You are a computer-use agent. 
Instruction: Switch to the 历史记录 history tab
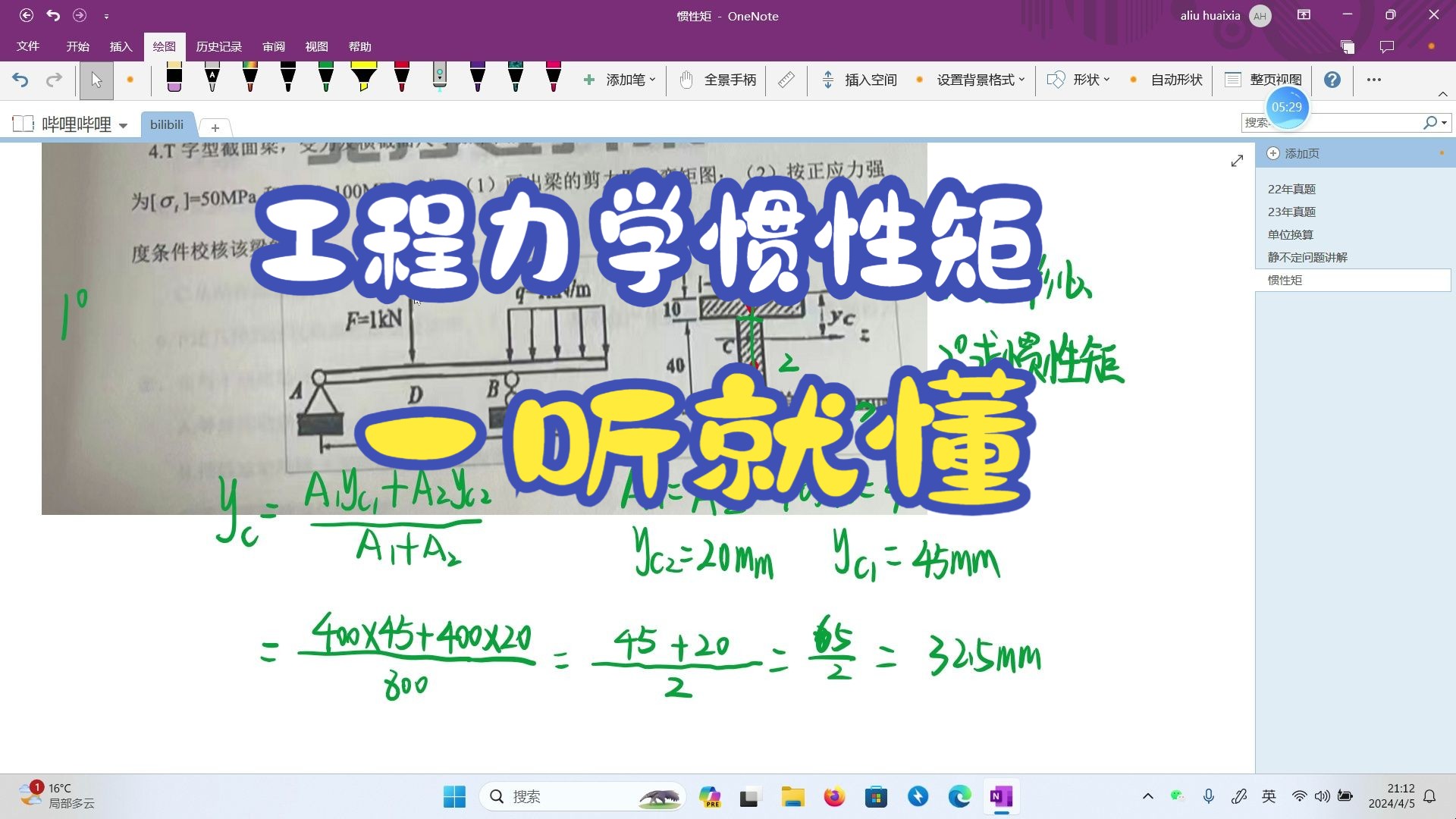point(218,46)
